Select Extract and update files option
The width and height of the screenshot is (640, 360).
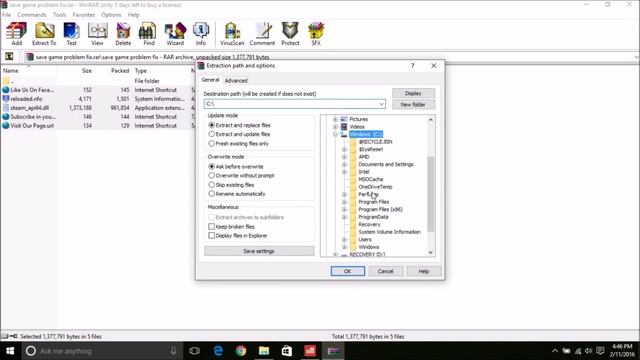(x=211, y=134)
